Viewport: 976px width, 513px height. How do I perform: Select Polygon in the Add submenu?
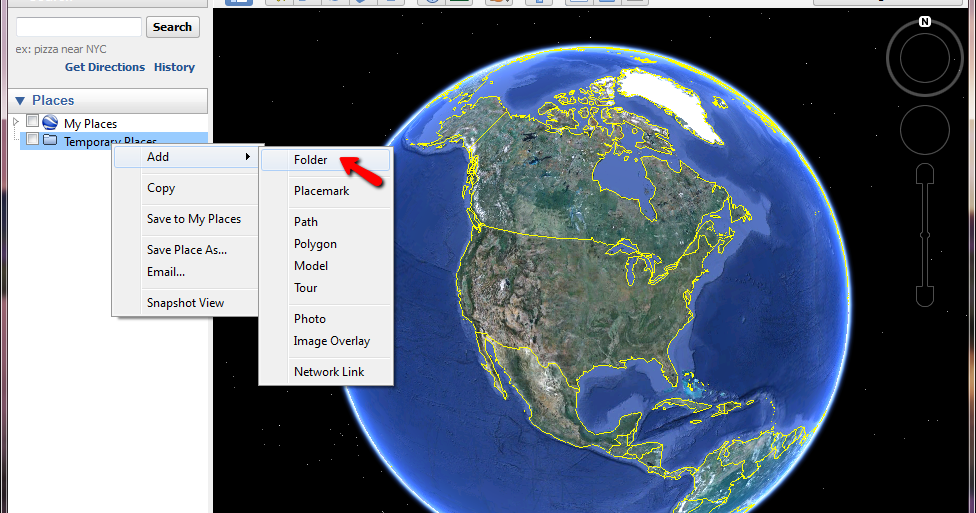pos(326,244)
